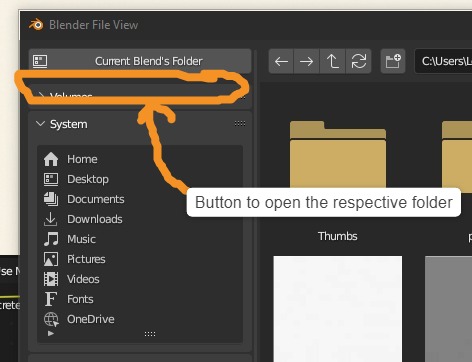Click the Videos film icon
Image resolution: width=472 pixels, height=362 pixels.
coord(51,279)
